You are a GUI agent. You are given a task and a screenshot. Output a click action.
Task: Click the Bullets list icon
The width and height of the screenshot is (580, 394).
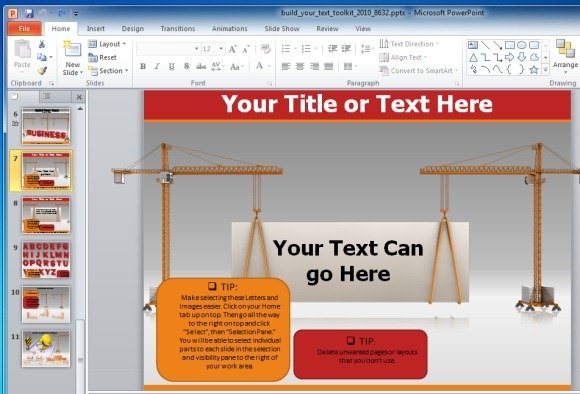click(x=286, y=48)
